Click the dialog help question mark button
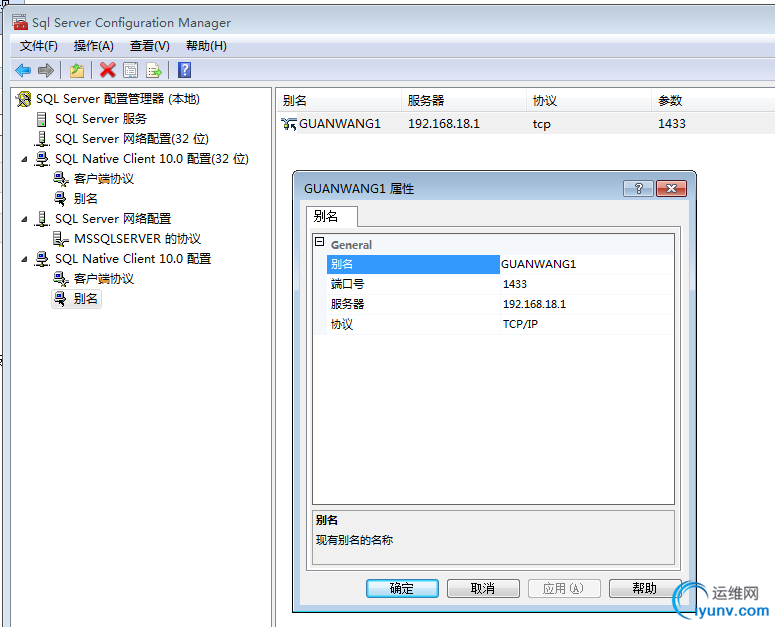Screen dimensions: 775x627 point(638,188)
